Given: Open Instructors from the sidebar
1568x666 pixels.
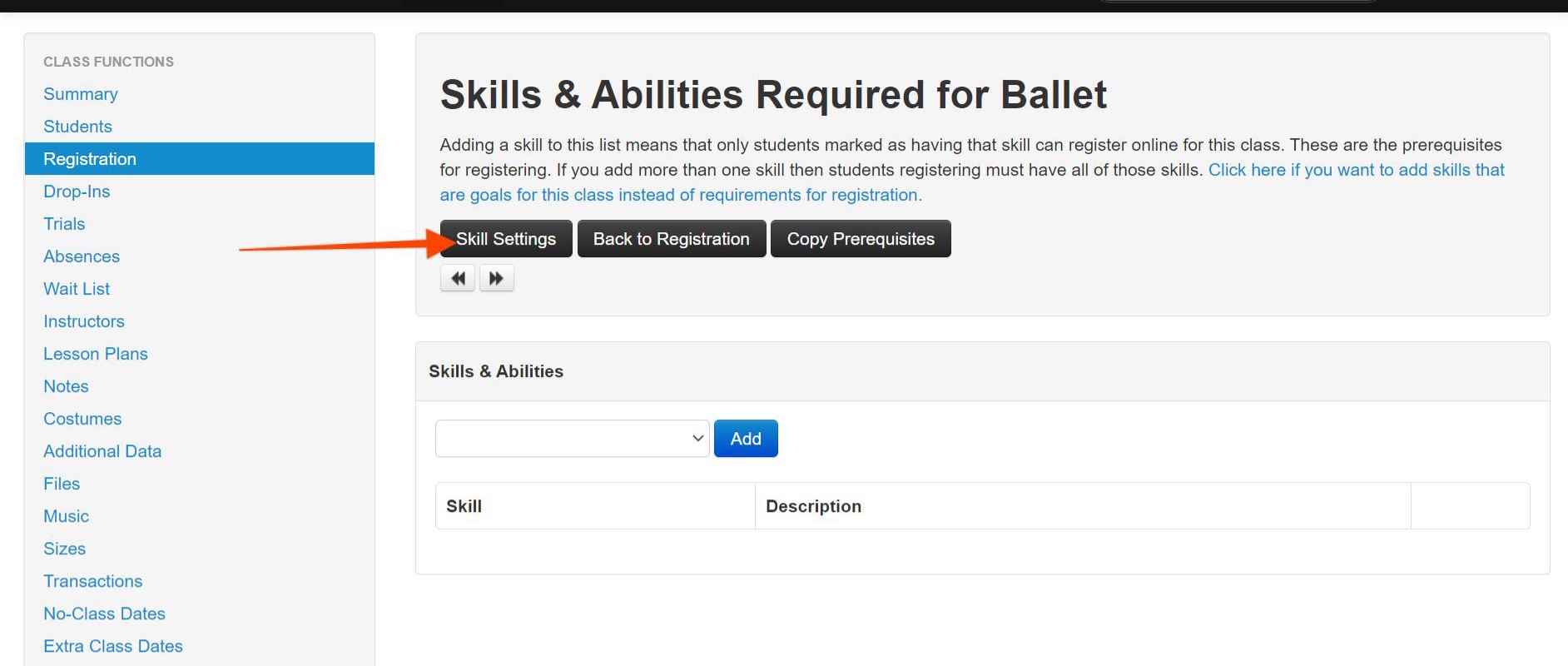Looking at the screenshot, I should point(84,321).
